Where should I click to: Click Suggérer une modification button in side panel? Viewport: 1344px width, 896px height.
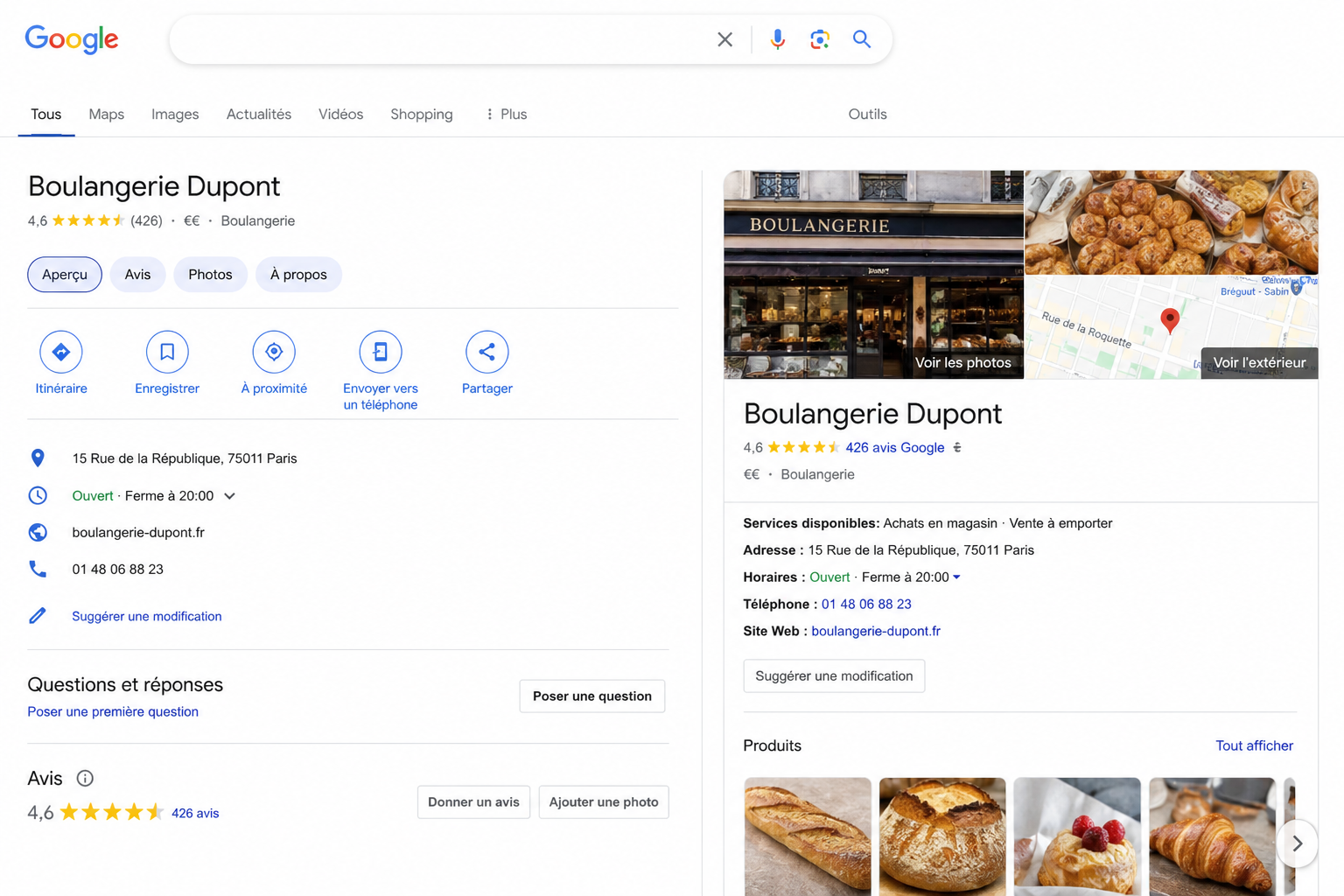click(x=834, y=675)
